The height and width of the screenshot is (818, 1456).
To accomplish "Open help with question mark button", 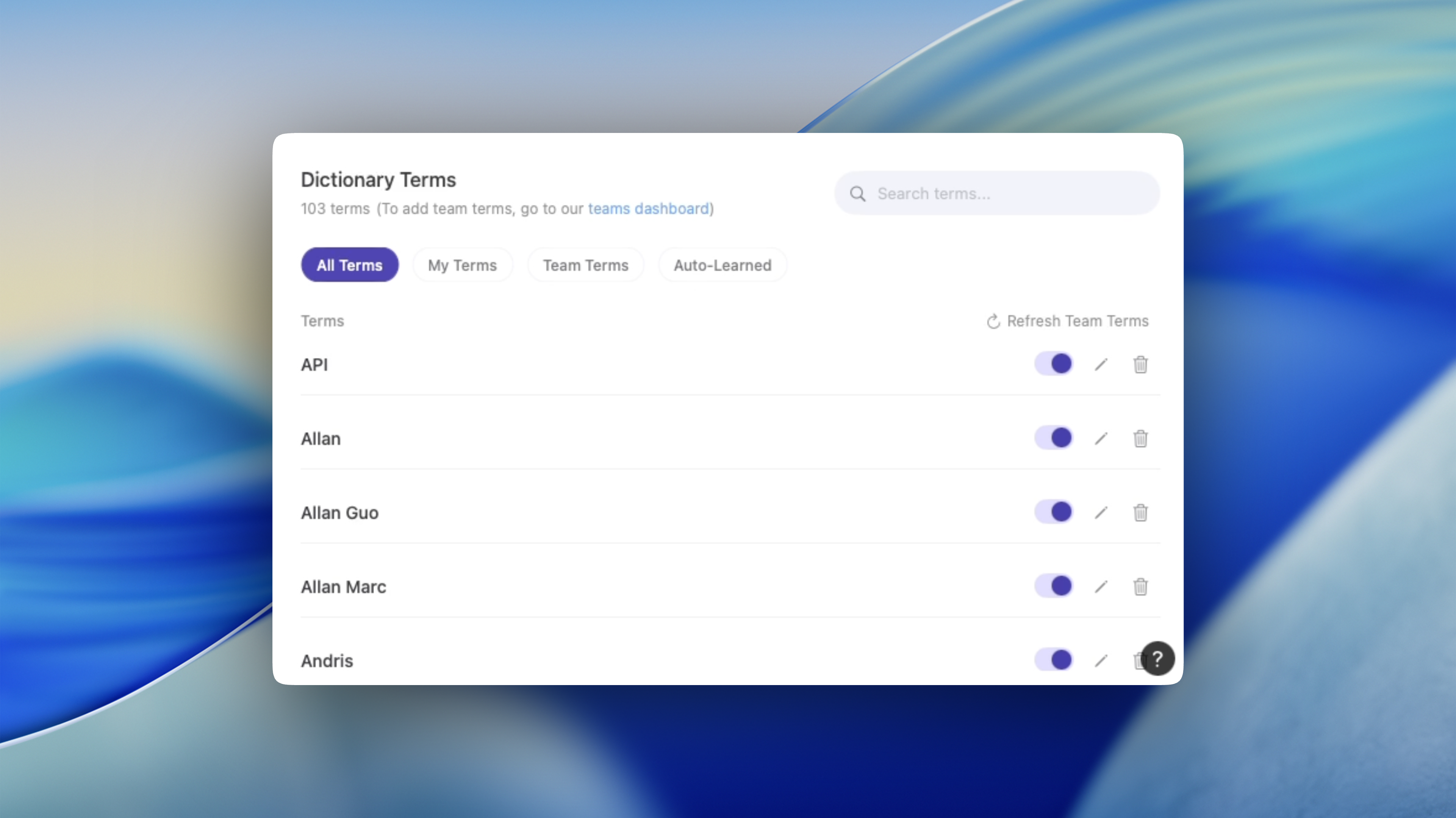I will (x=1157, y=658).
